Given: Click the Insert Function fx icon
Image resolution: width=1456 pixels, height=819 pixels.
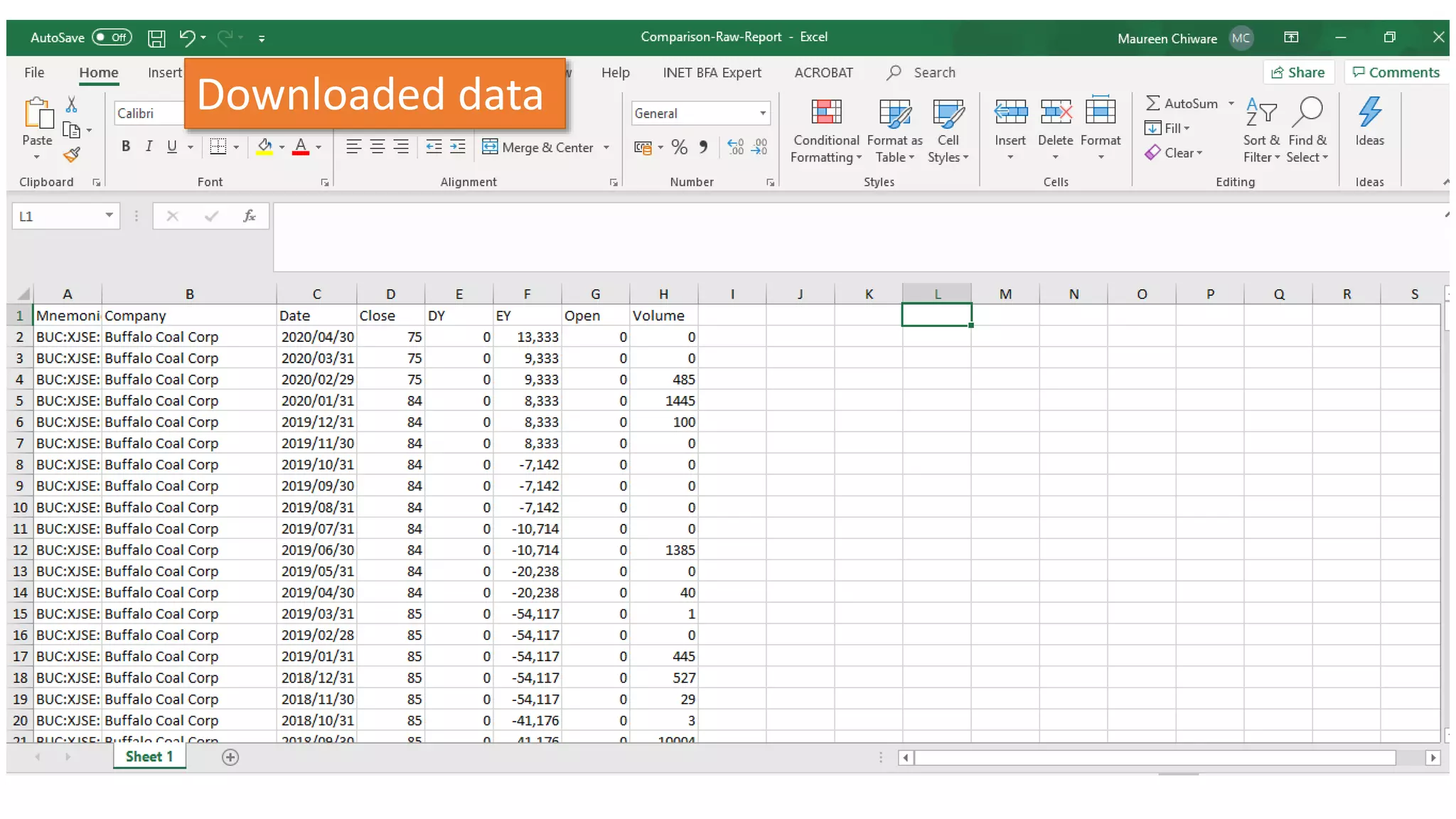Looking at the screenshot, I should coord(249,216).
